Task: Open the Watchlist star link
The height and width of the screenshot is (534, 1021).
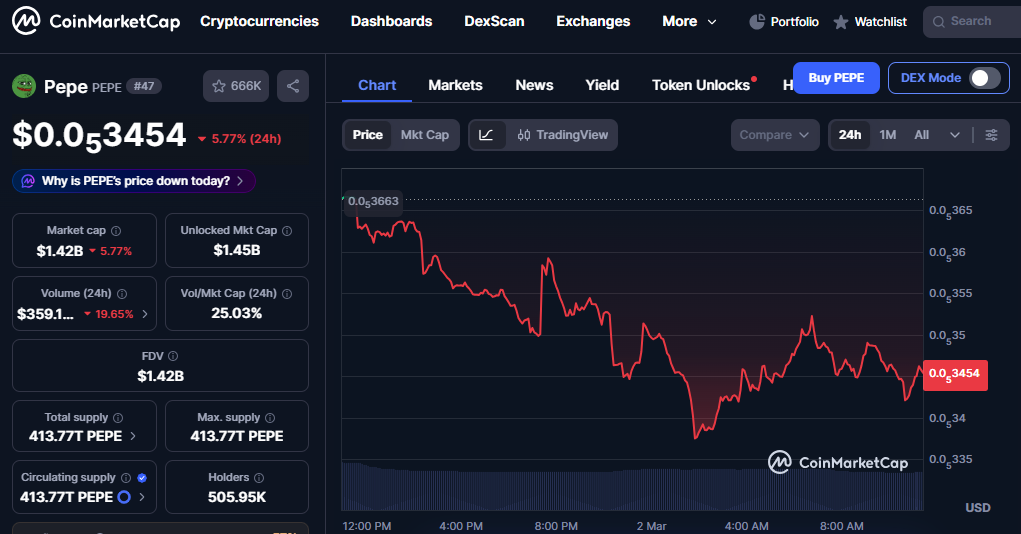Action: tap(870, 21)
